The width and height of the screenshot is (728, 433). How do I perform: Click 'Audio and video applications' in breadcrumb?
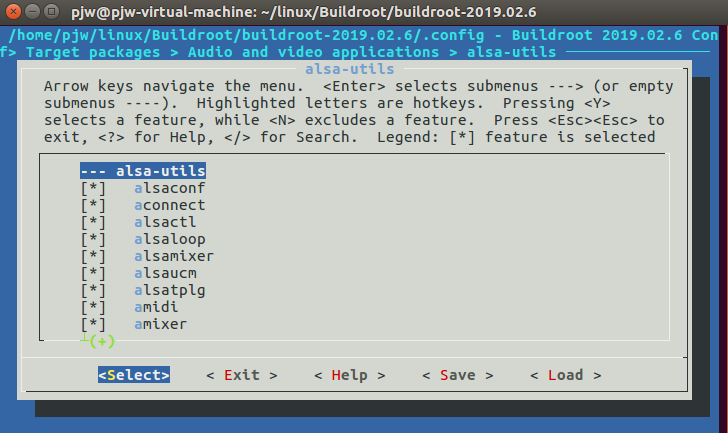point(313,52)
